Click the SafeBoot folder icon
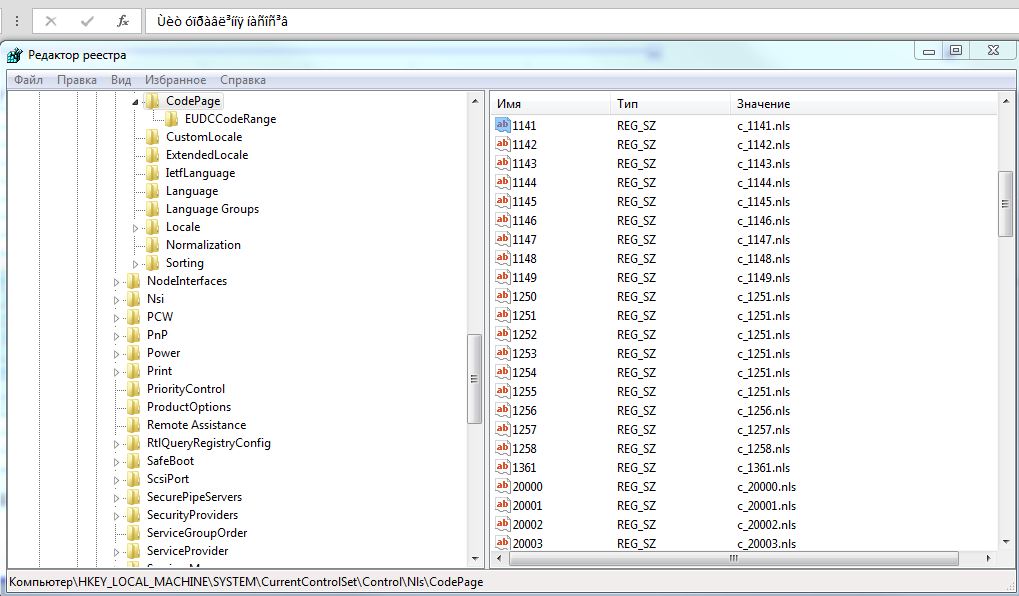This screenshot has width=1019, height=596. (x=134, y=461)
